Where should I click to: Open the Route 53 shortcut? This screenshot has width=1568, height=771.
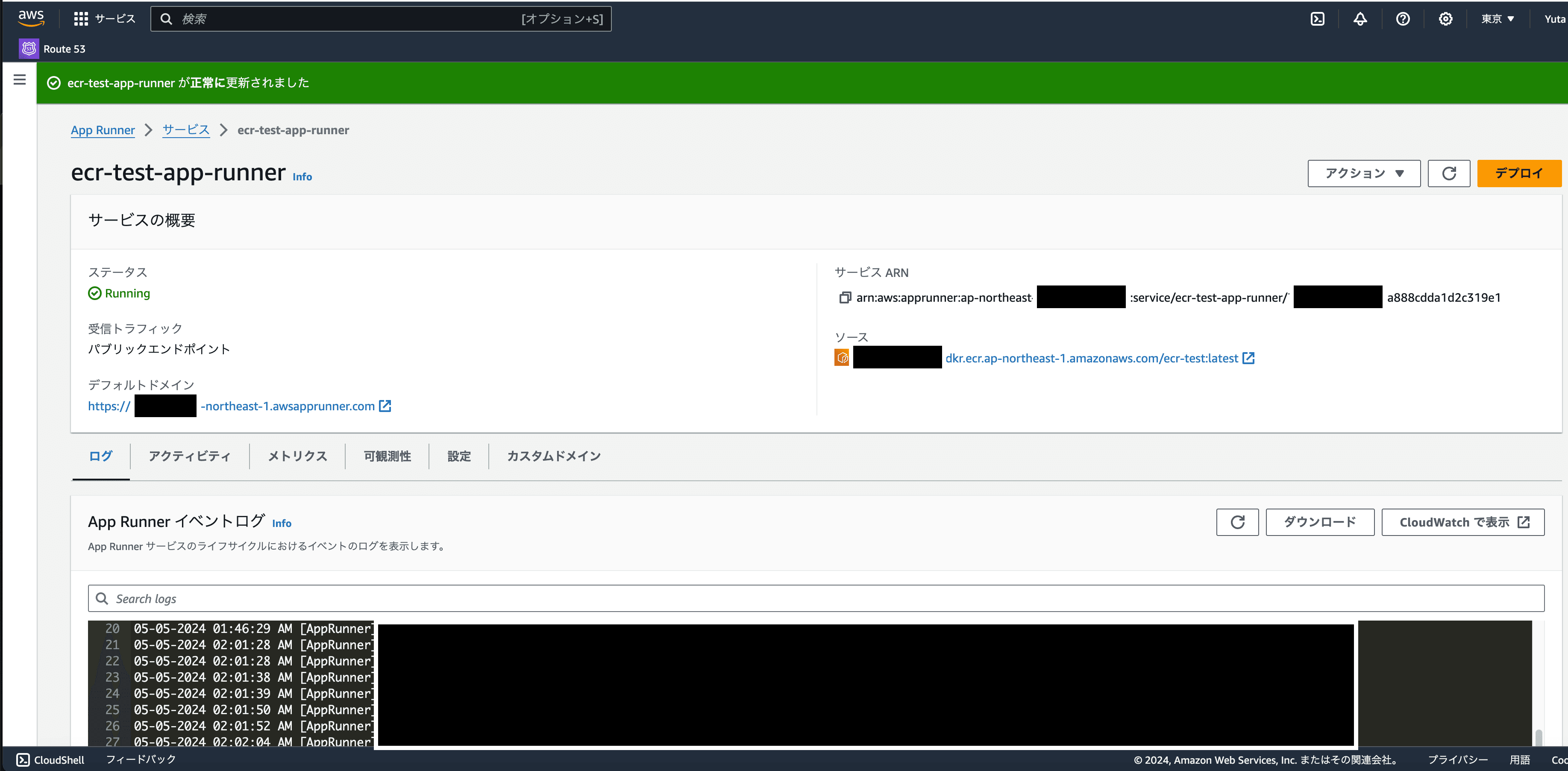(53, 49)
